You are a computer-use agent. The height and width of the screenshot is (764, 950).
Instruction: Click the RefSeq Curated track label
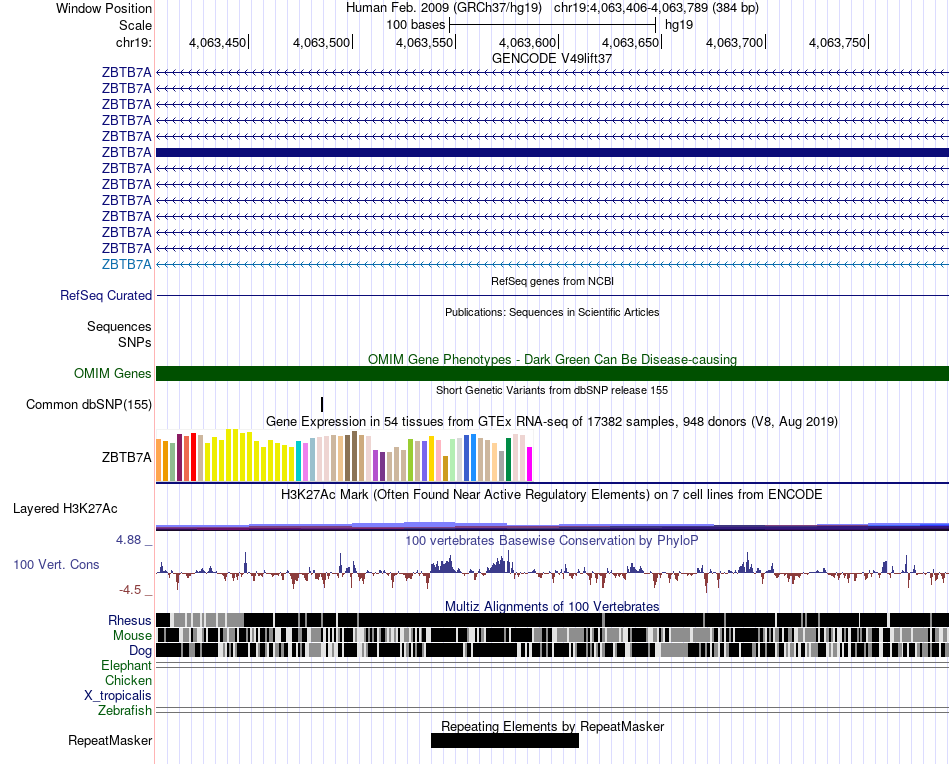click(x=105, y=296)
